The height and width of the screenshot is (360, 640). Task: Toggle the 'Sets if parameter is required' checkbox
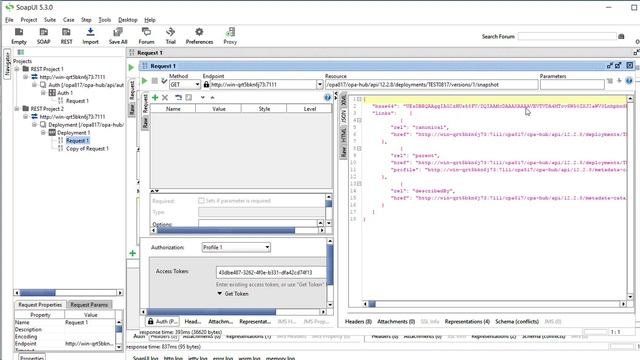(201, 200)
